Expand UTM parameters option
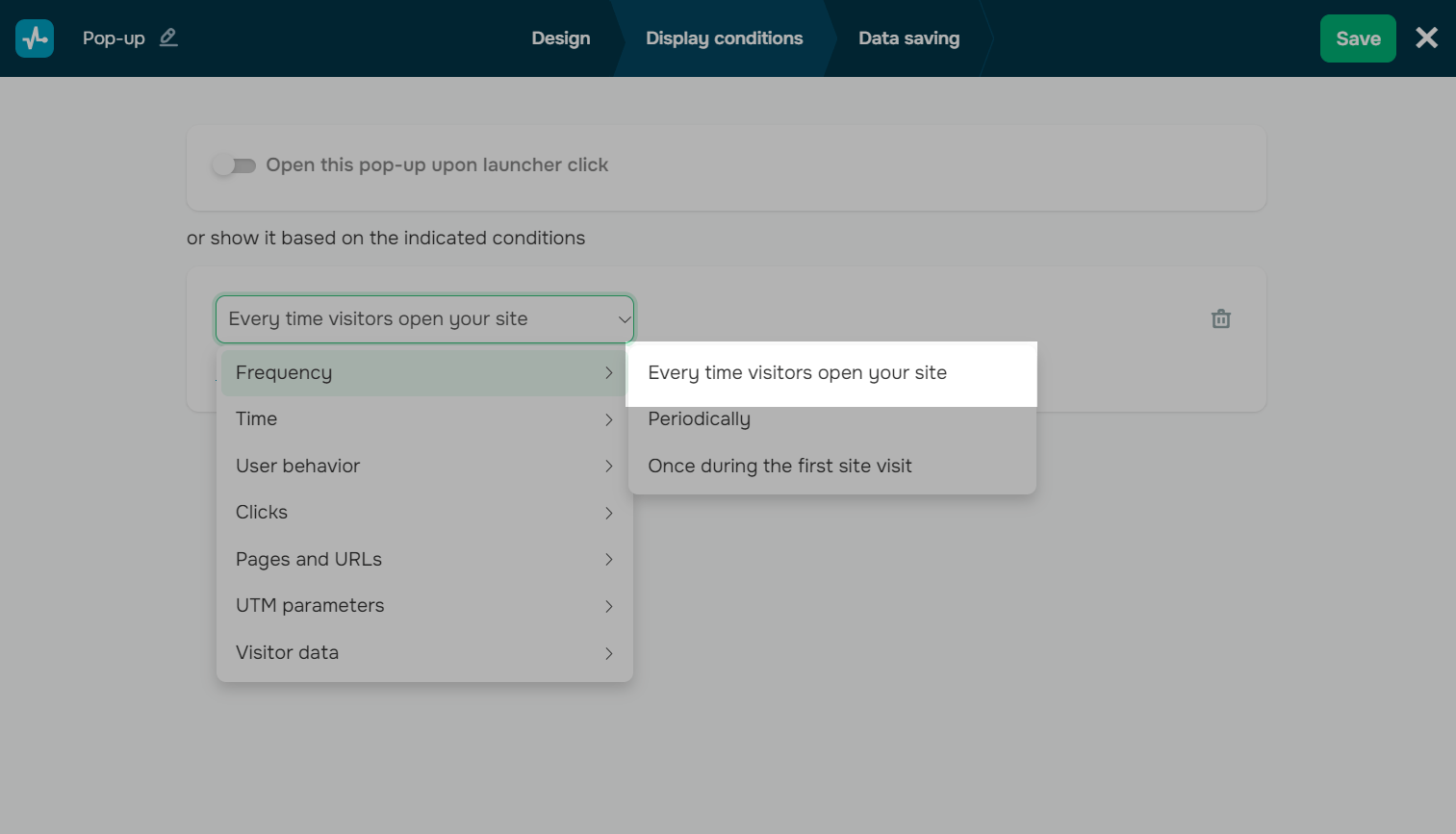This screenshot has height=834, width=1456. click(424, 606)
